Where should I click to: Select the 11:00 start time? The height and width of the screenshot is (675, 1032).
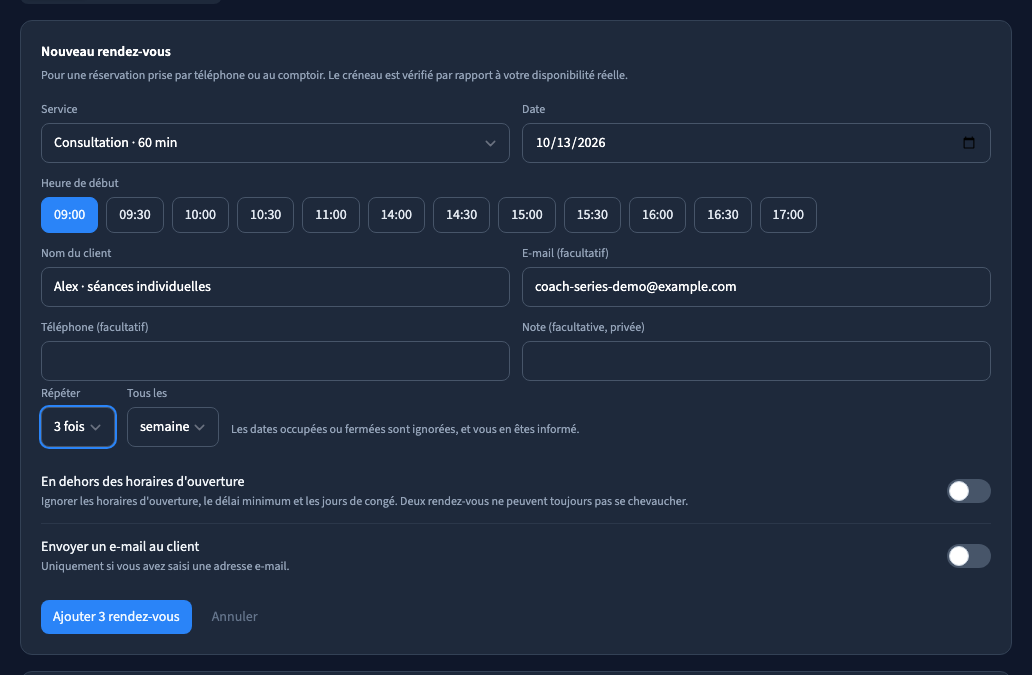point(330,215)
